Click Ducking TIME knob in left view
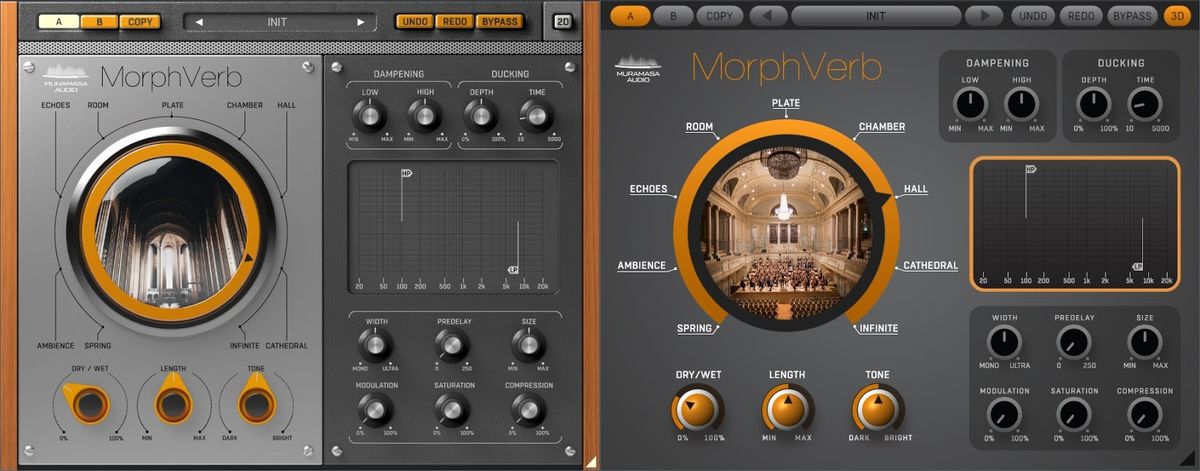 coord(536,116)
